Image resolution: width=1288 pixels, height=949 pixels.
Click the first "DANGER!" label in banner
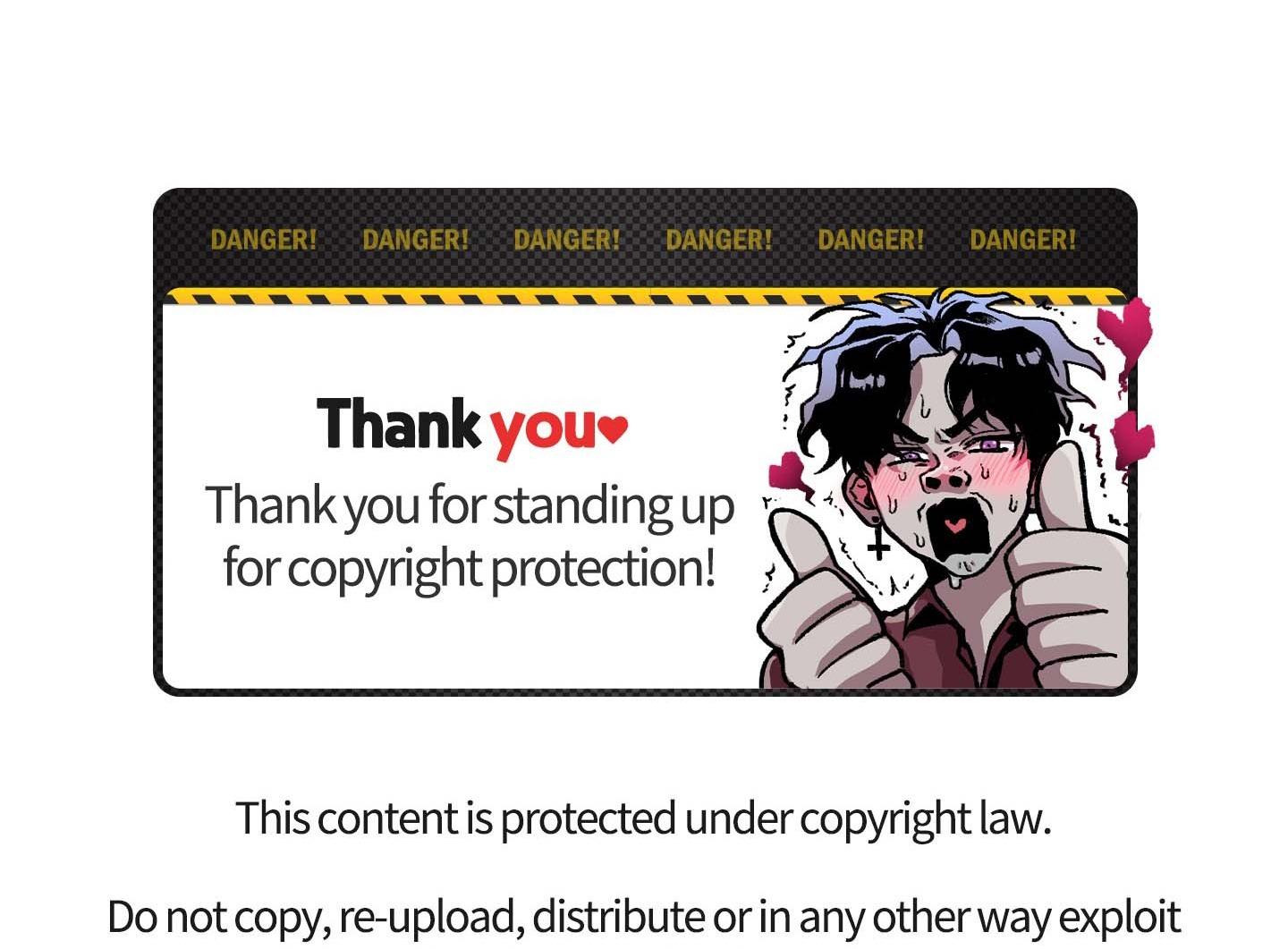pos(263,240)
